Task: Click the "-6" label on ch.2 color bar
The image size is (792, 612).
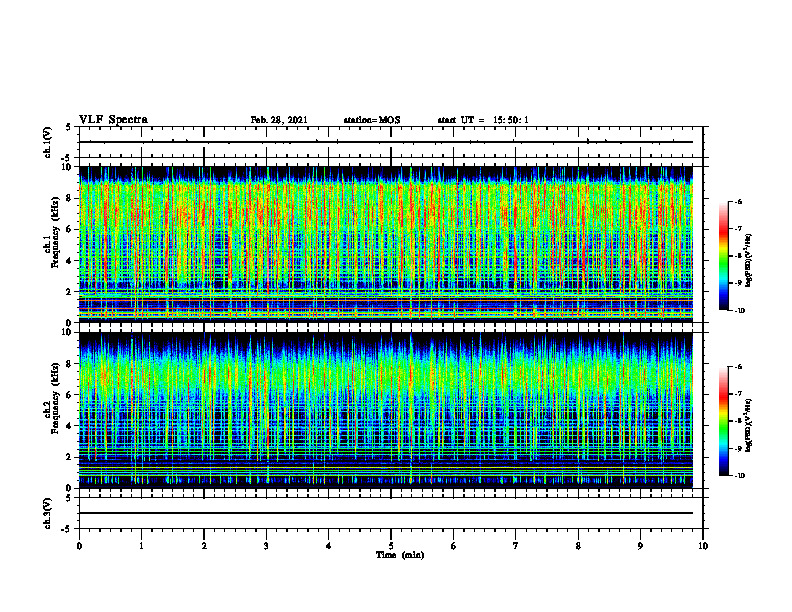Action: [x=739, y=367]
